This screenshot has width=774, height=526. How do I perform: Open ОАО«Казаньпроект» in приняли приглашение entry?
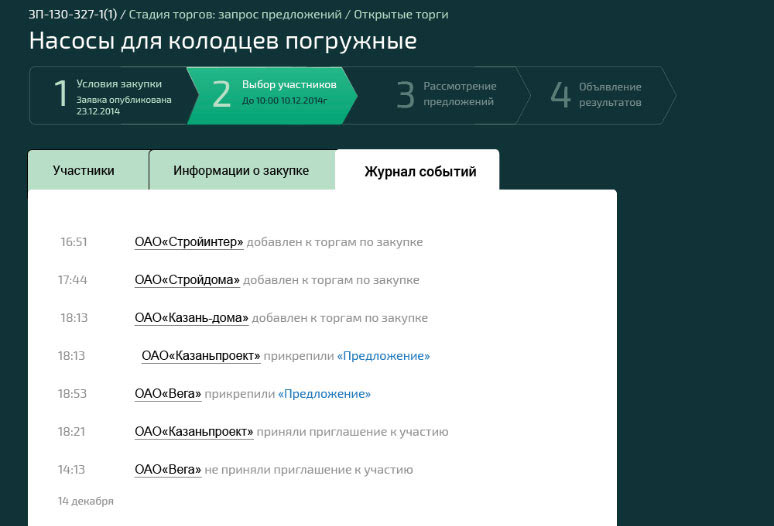194,432
